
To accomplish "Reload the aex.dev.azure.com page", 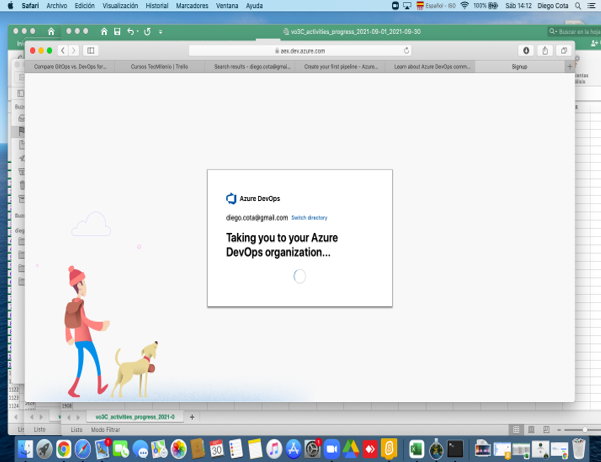I will (x=406, y=51).
